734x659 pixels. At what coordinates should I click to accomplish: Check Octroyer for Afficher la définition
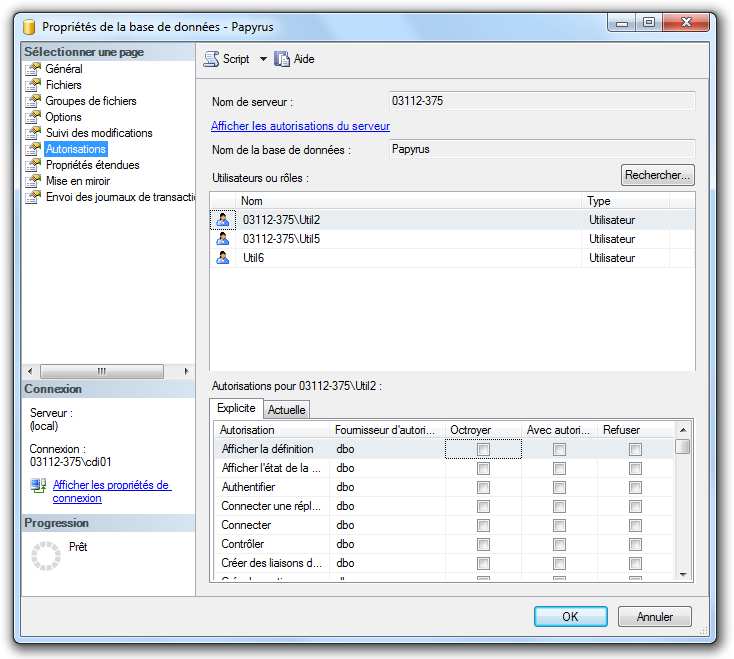point(483,450)
